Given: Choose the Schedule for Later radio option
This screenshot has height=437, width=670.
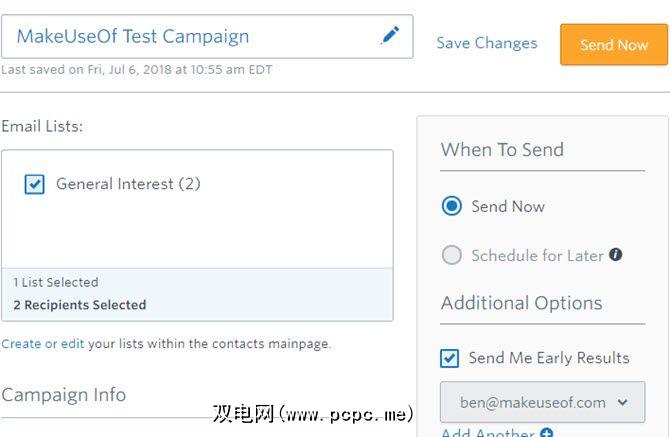Looking at the screenshot, I should pos(452,255).
